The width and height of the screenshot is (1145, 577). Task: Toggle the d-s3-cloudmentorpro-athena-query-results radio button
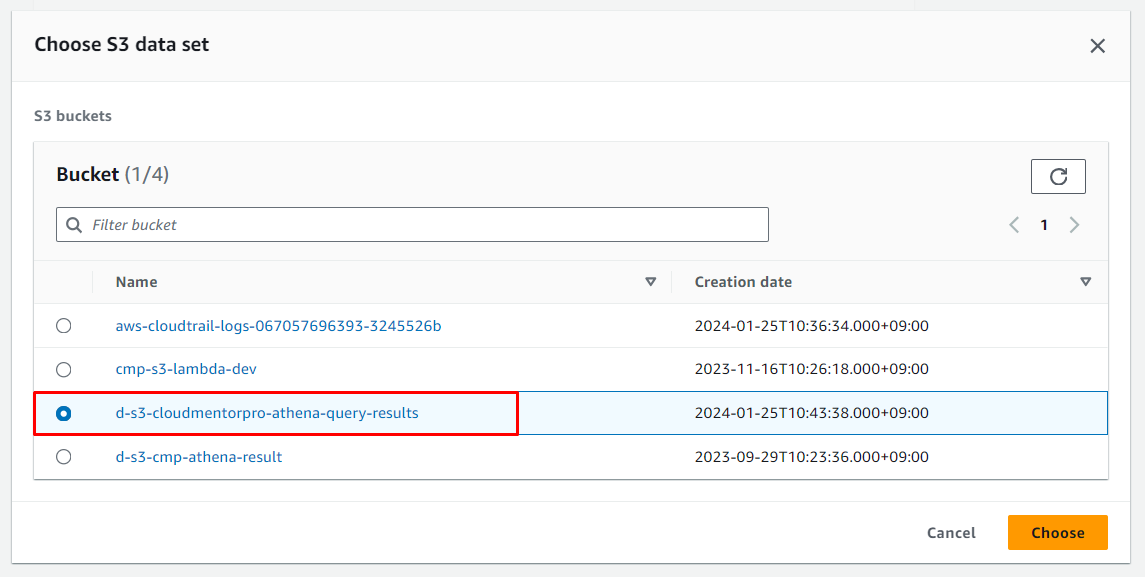pos(64,413)
